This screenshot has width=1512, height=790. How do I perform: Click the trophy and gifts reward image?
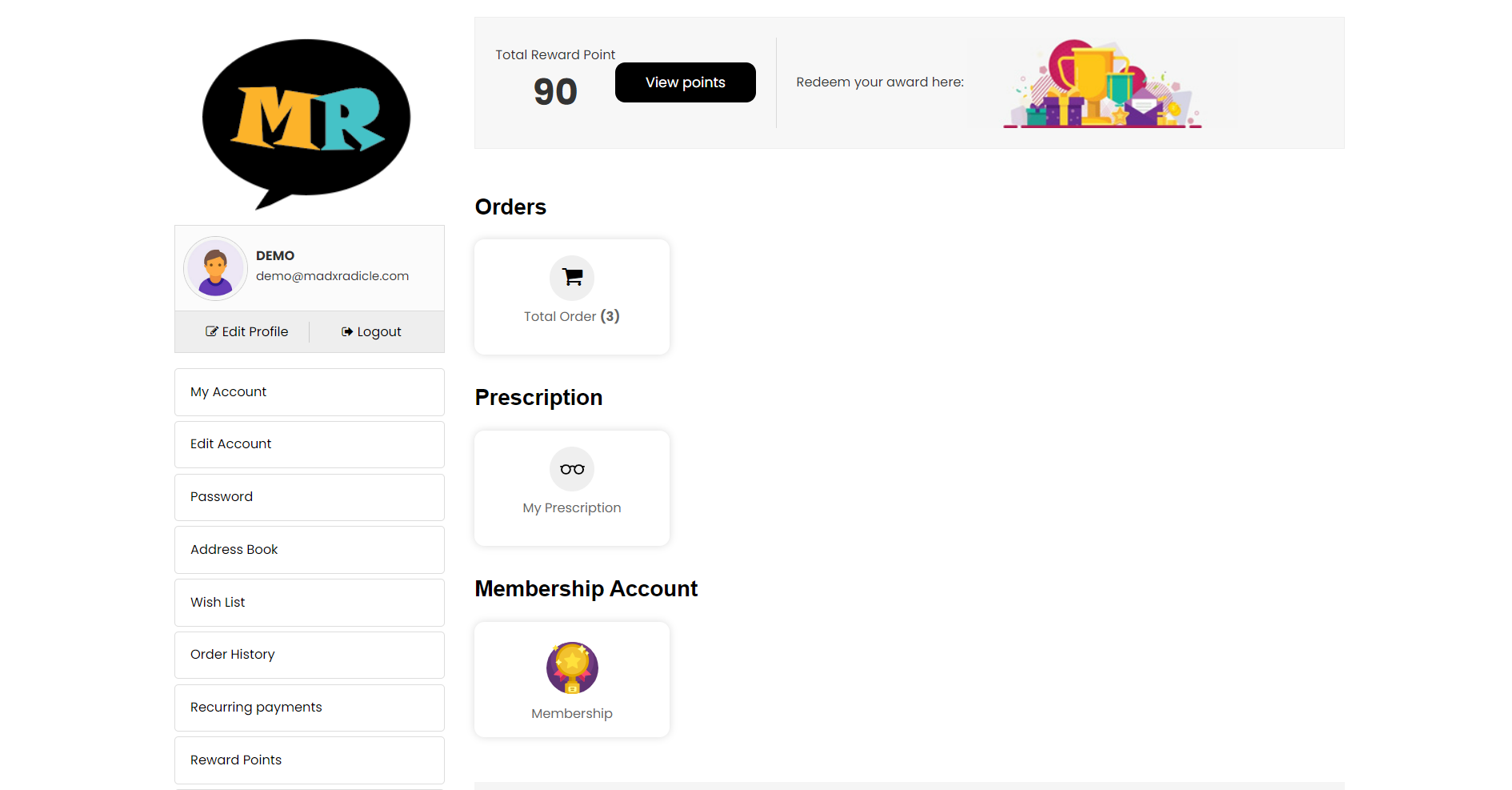tap(1102, 84)
